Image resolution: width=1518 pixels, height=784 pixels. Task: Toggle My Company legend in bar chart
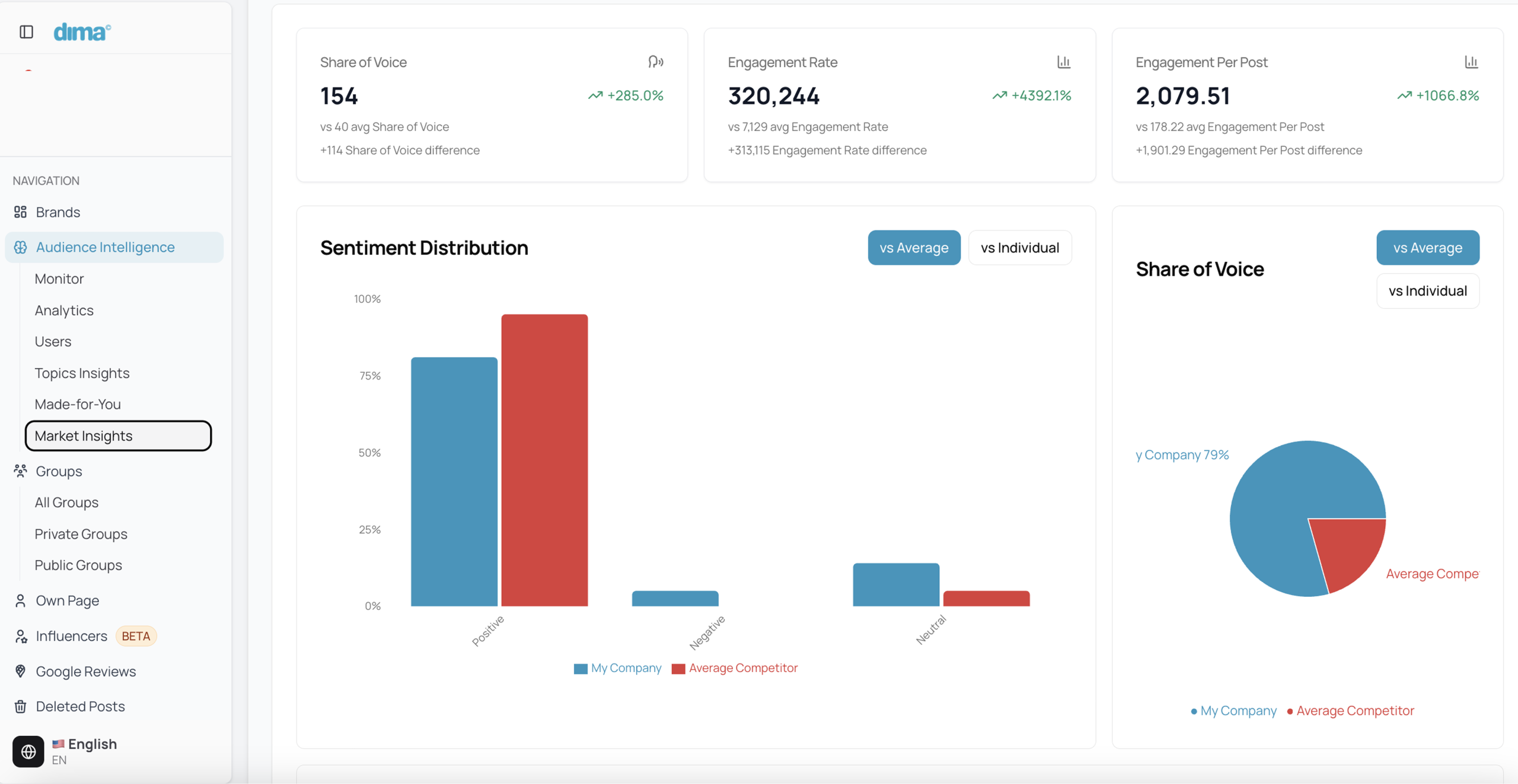[x=618, y=668]
